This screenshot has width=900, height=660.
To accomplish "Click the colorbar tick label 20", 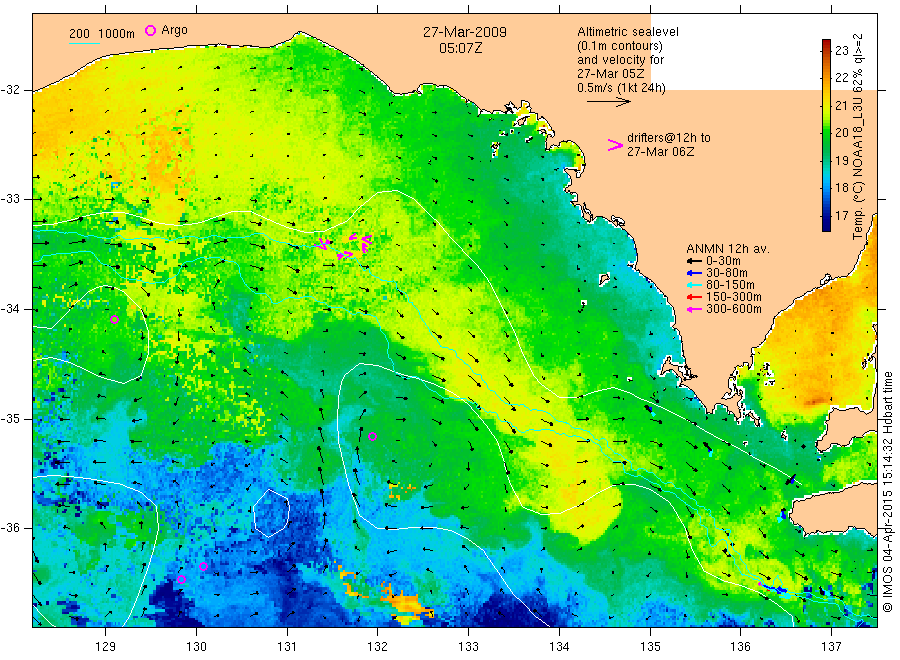I will coord(841,133).
